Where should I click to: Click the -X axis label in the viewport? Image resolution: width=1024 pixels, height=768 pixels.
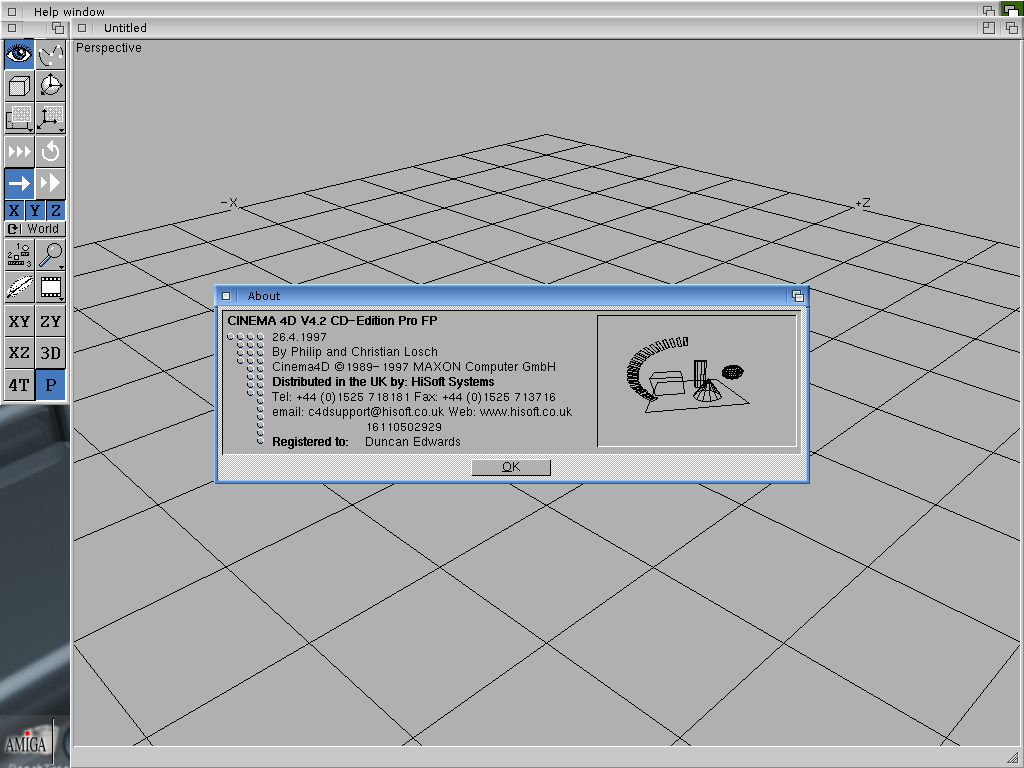[x=229, y=203]
